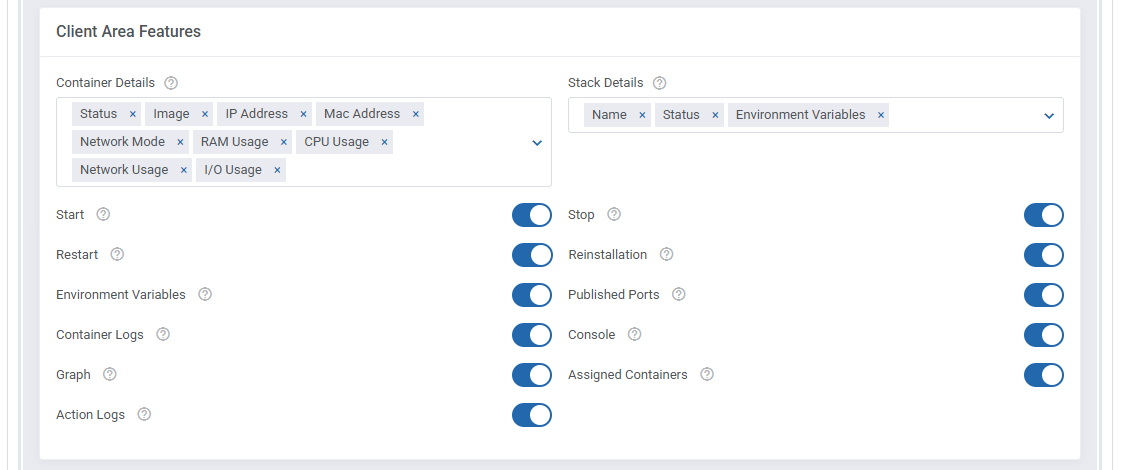This screenshot has height=470, width=1121.
Task: Disable the Start toggle
Action: pyautogui.click(x=532, y=215)
